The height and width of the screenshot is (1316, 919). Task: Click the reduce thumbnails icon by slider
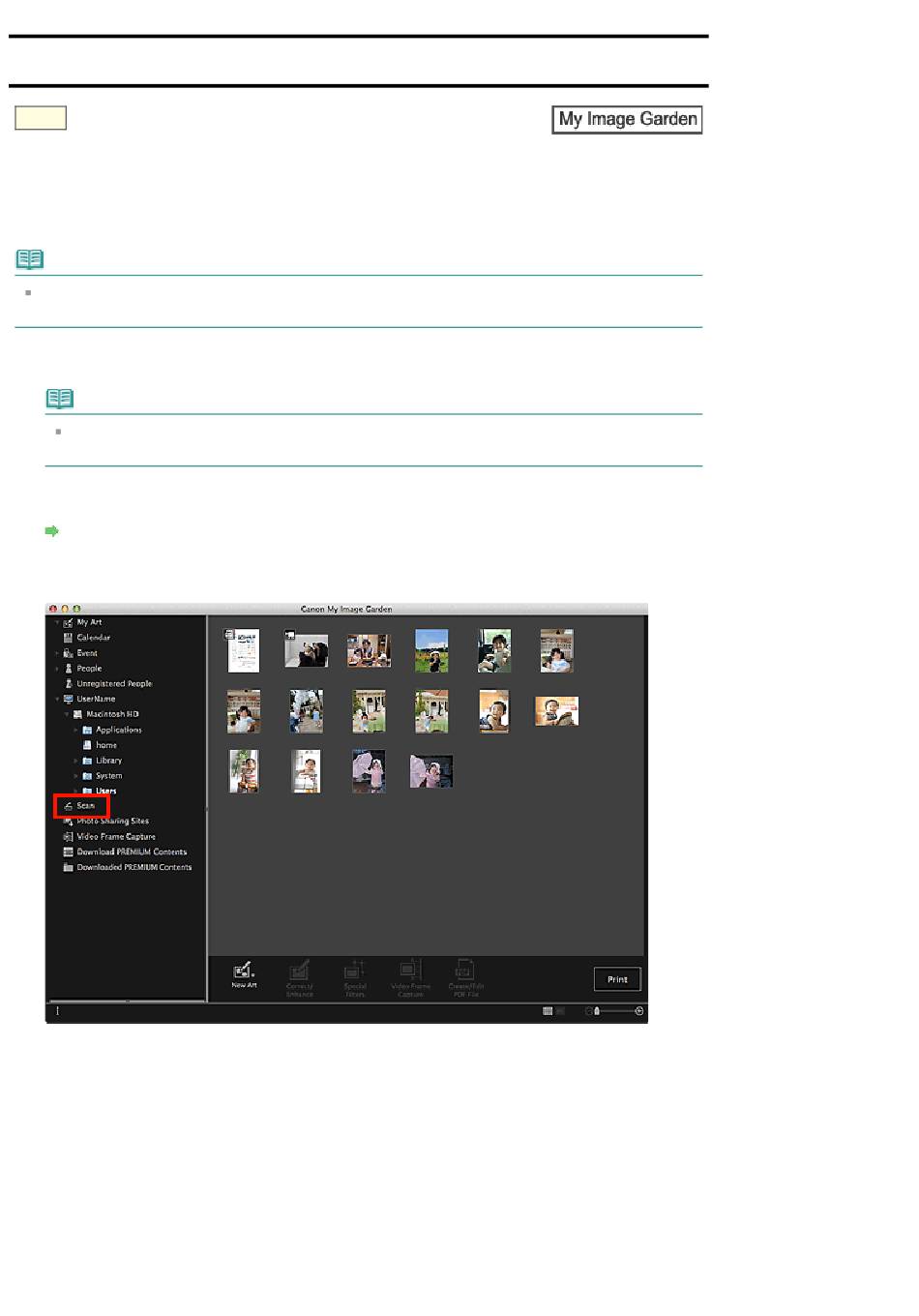coord(588,1011)
